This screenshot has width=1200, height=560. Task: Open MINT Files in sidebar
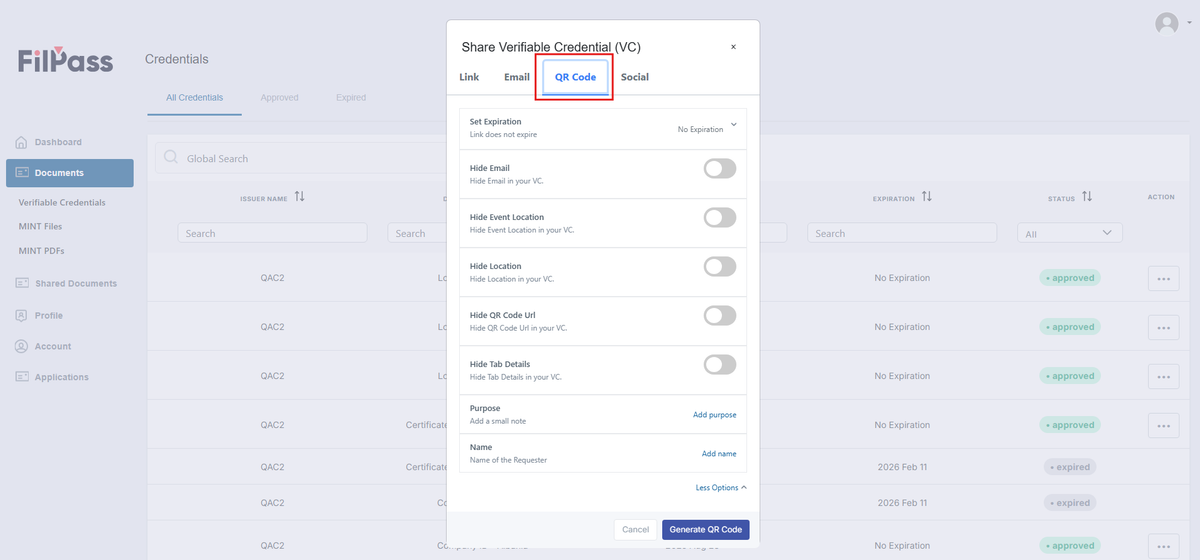(x=40, y=227)
